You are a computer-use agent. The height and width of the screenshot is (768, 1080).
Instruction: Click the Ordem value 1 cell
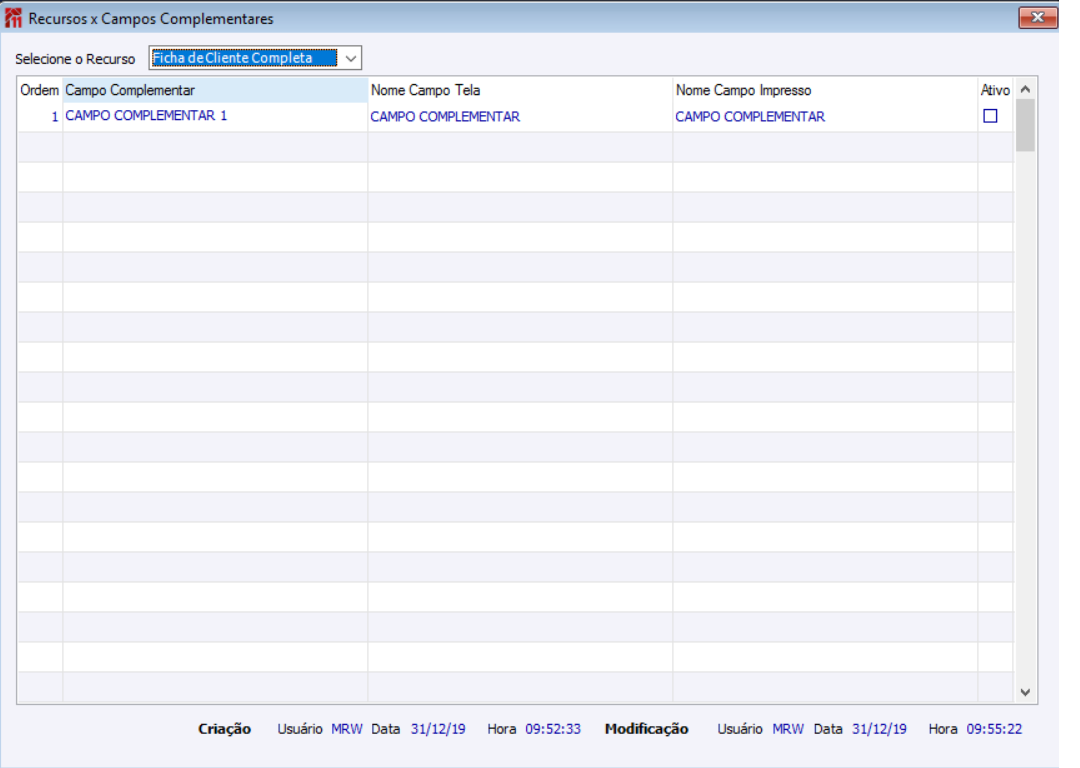(40, 116)
